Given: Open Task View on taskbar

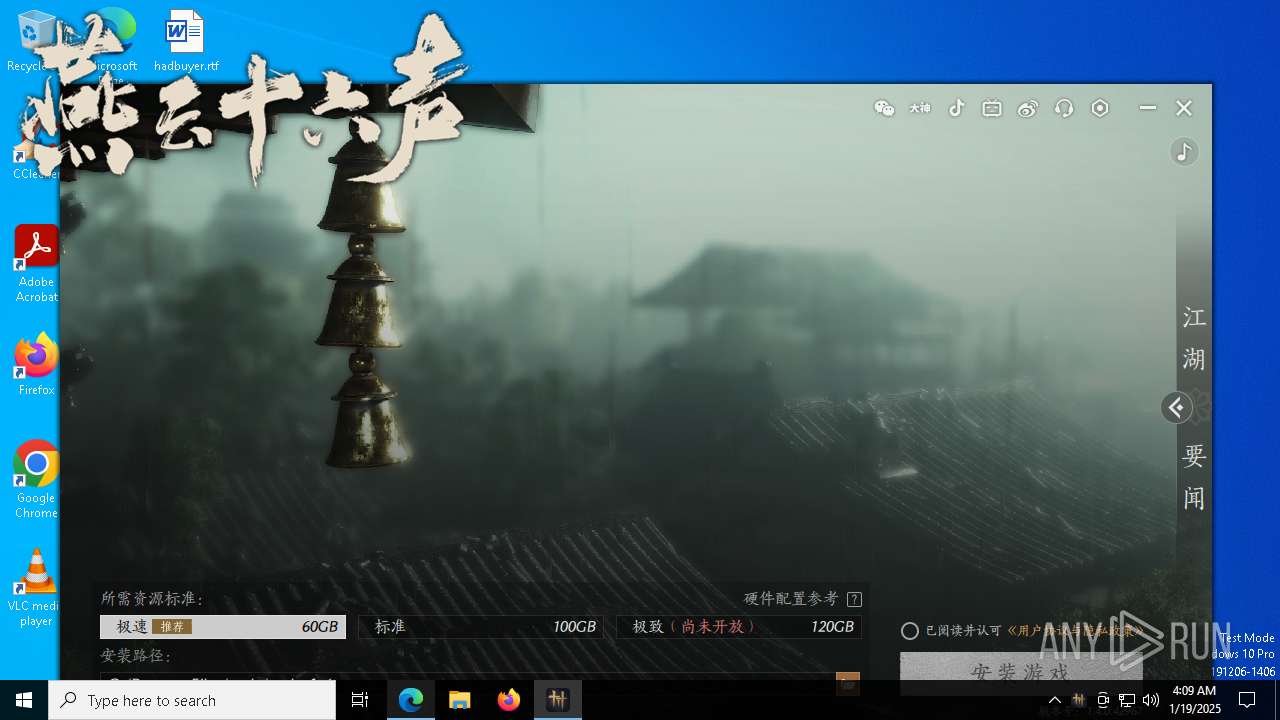Looking at the screenshot, I should pos(360,700).
